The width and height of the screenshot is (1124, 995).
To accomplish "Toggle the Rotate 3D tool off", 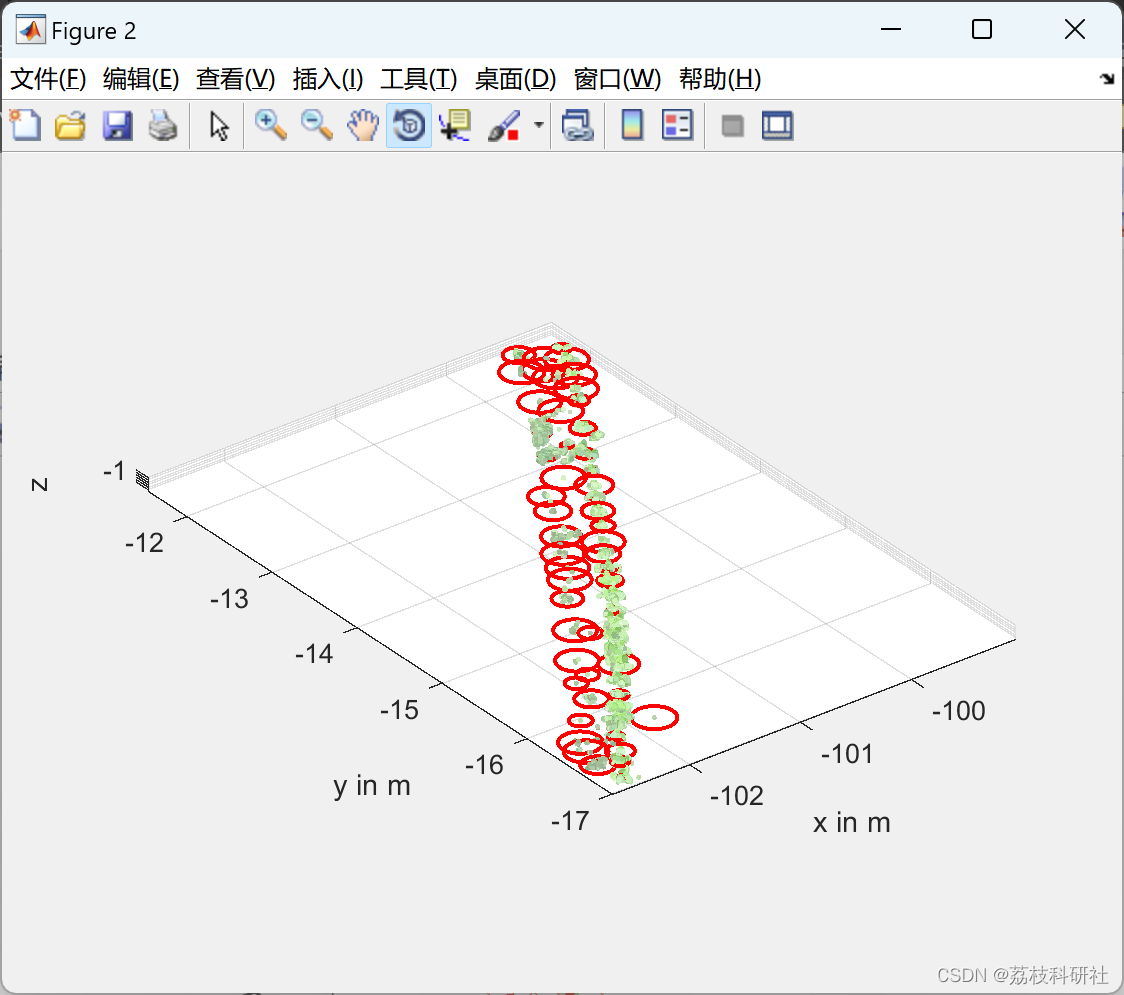I will coord(409,126).
